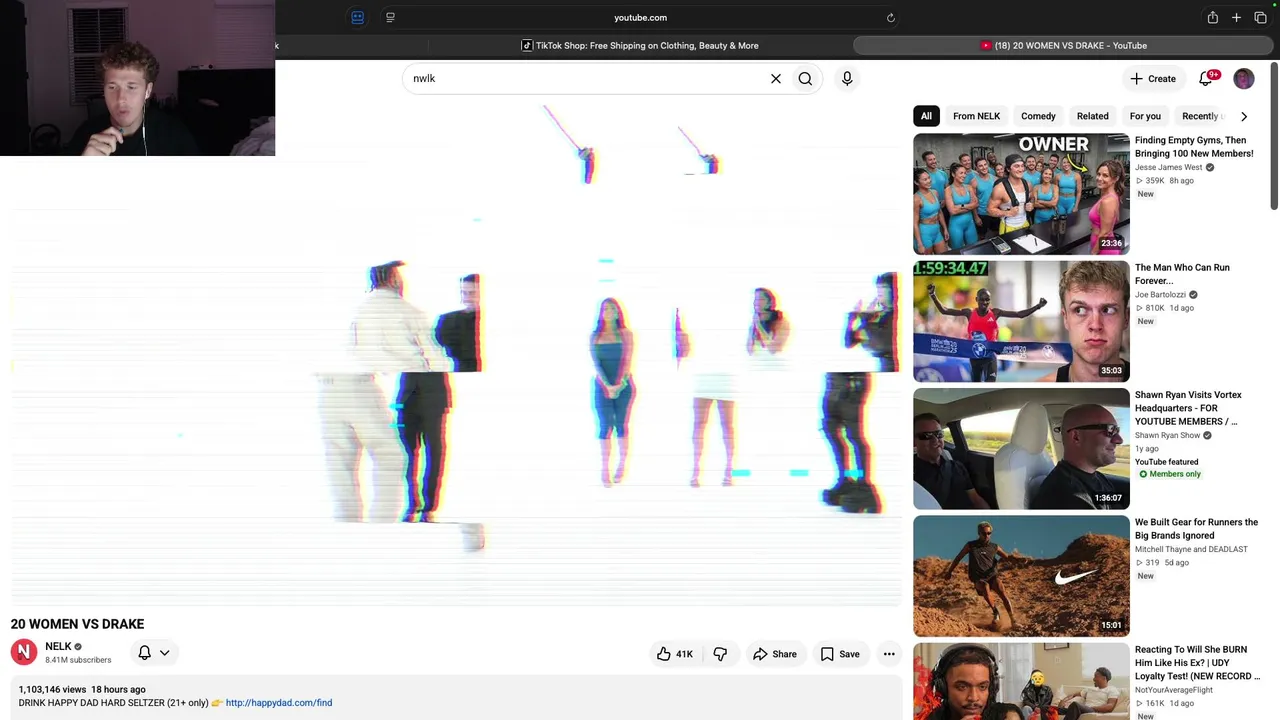
Task: Click the "8.41M subscribers" text
Action: (x=78, y=660)
